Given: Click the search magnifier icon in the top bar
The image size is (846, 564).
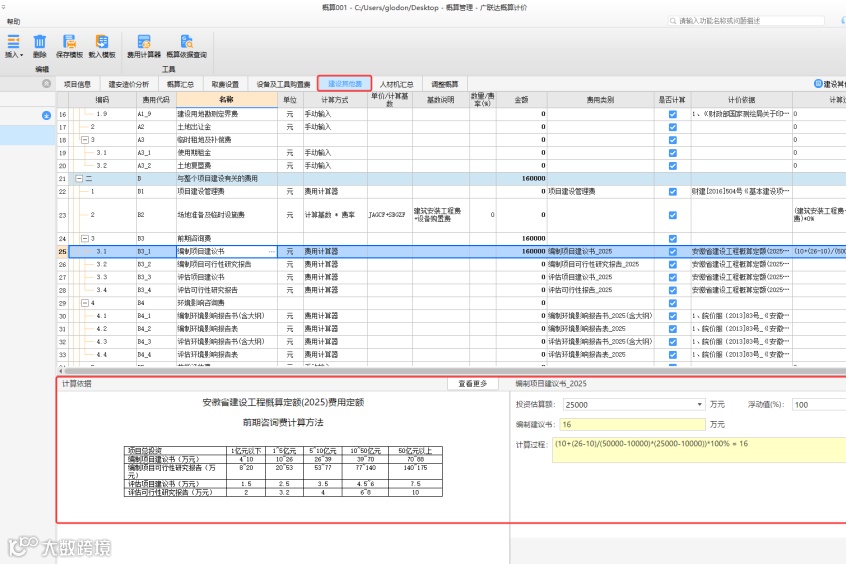Looking at the screenshot, I should click(x=673, y=21).
